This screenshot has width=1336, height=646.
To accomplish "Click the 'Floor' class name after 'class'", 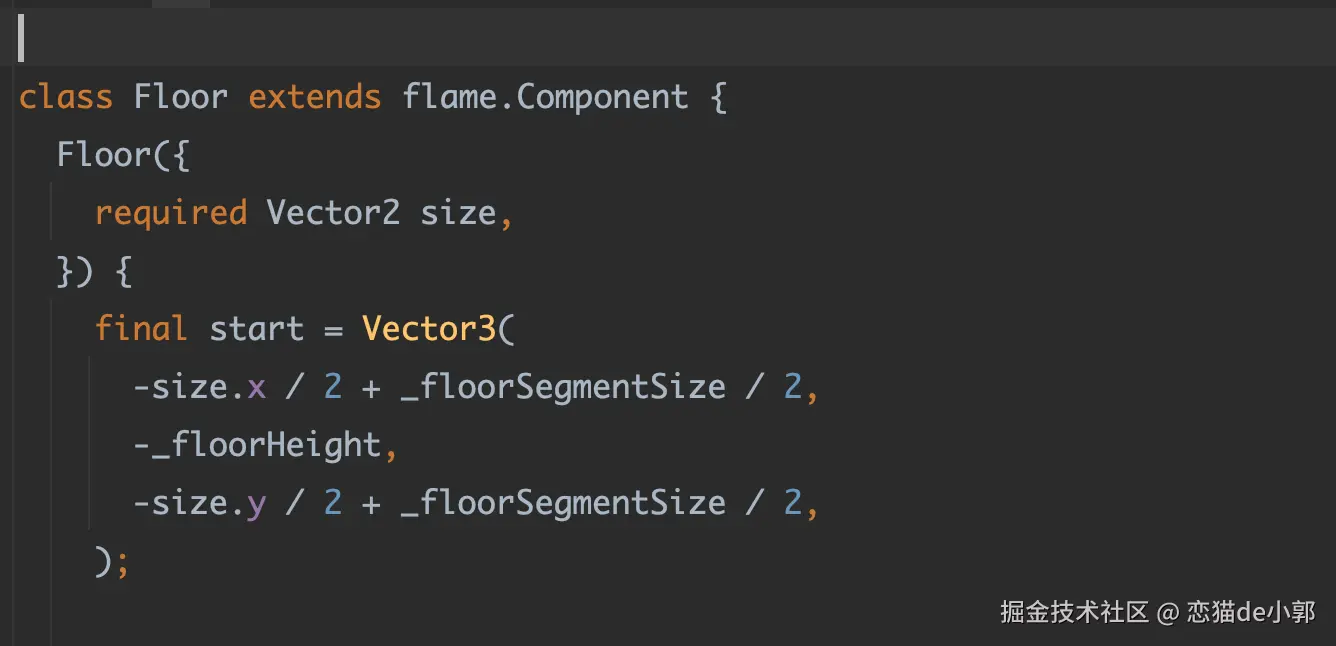I will click(180, 97).
